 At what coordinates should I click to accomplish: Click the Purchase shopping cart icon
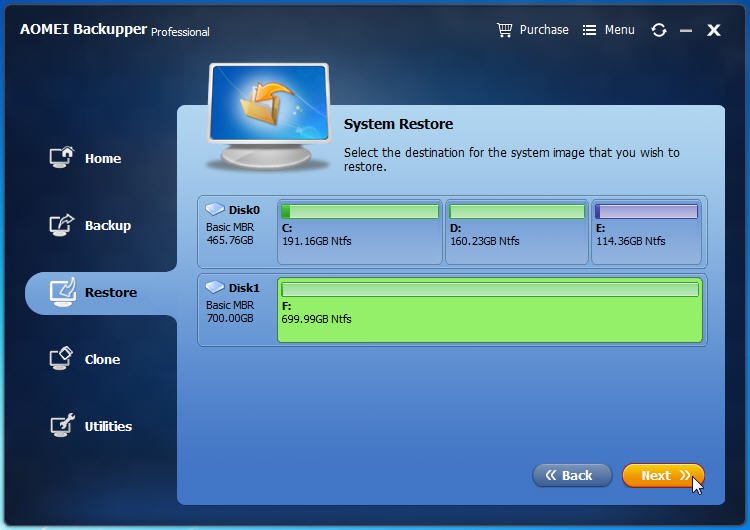tap(504, 30)
